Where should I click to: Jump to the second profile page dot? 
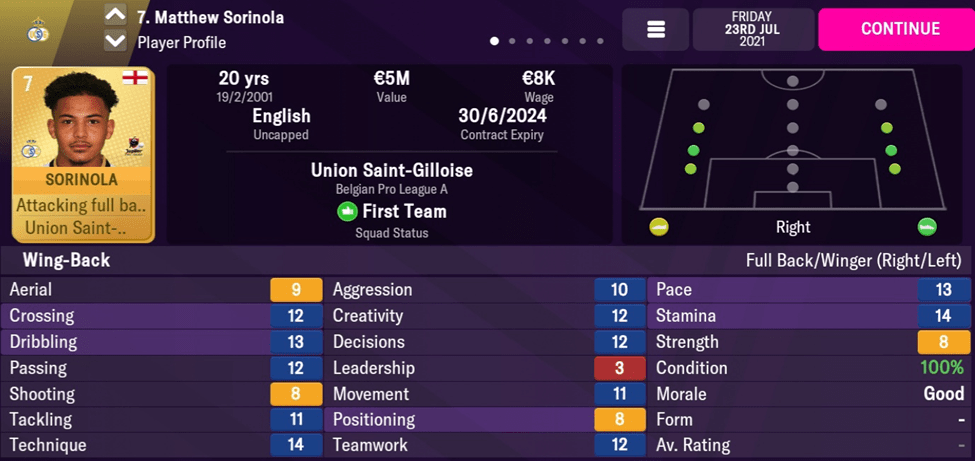tap(513, 42)
